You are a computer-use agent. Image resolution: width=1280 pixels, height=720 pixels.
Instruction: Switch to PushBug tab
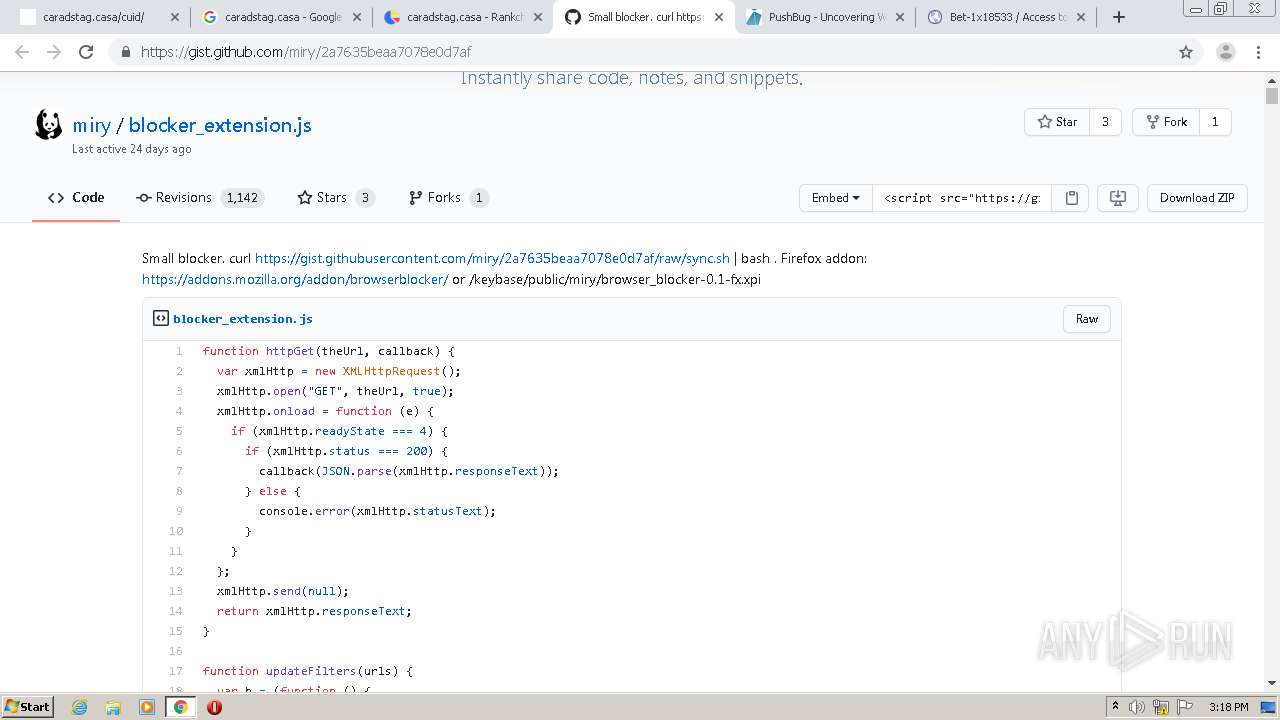[827, 17]
